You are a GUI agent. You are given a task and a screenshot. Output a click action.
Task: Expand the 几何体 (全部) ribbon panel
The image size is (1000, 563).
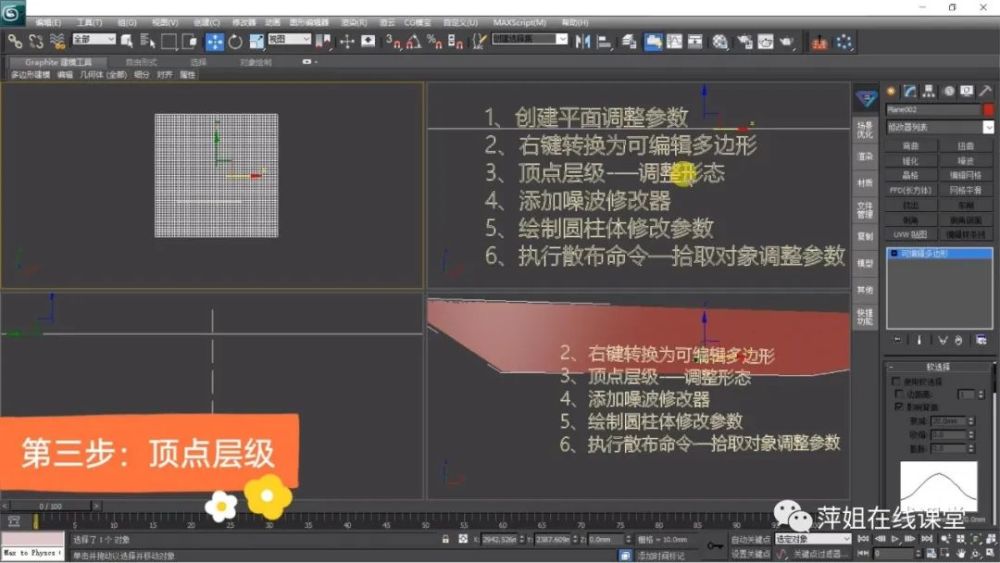coord(103,75)
